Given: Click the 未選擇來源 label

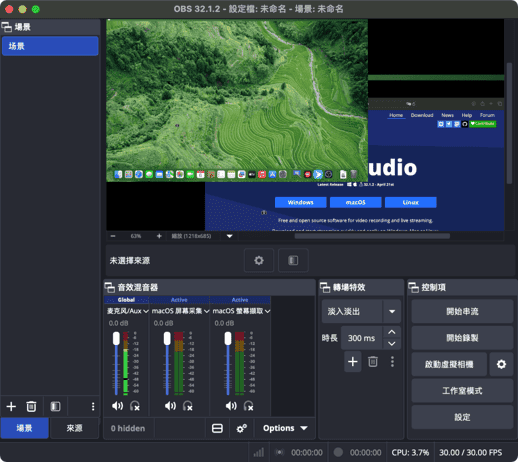Looking at the screenshot, I should (130, 260).
